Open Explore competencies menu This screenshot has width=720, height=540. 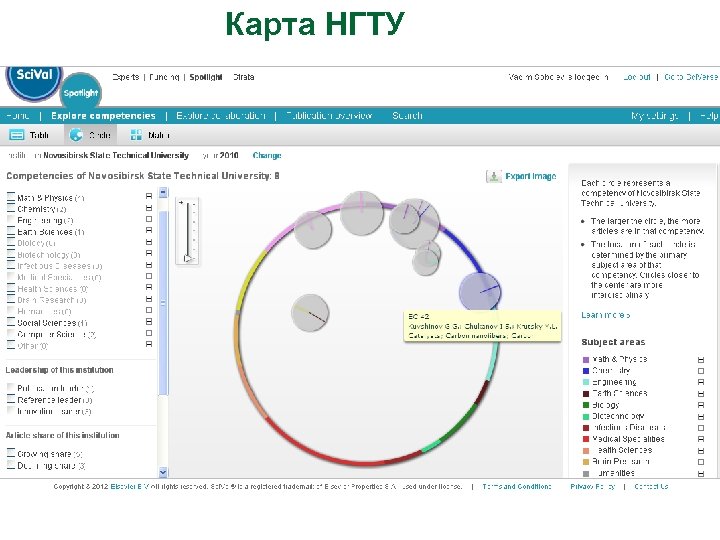(103, 116)
